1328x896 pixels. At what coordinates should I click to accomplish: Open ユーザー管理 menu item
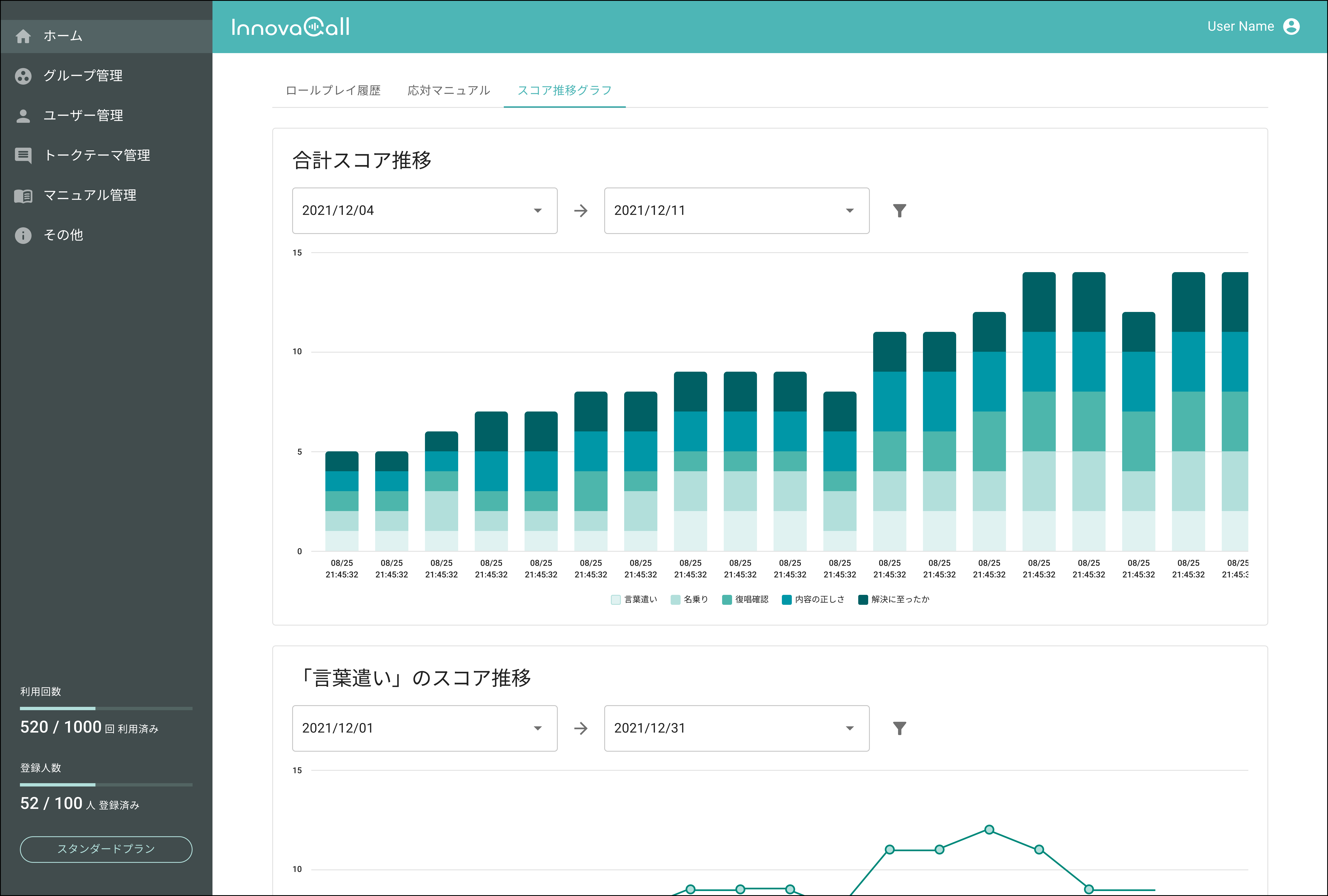coord(106,116)
